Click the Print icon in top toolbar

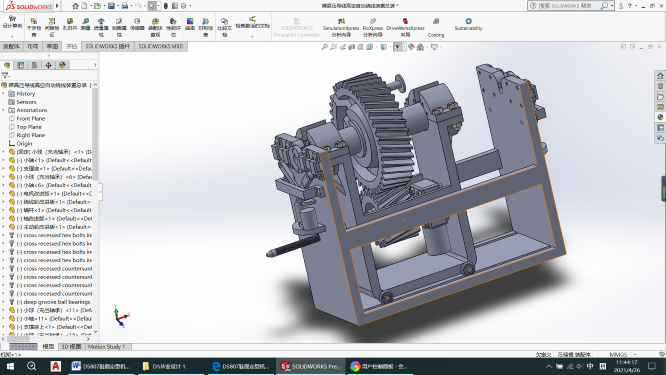click(x=124, y=6)
